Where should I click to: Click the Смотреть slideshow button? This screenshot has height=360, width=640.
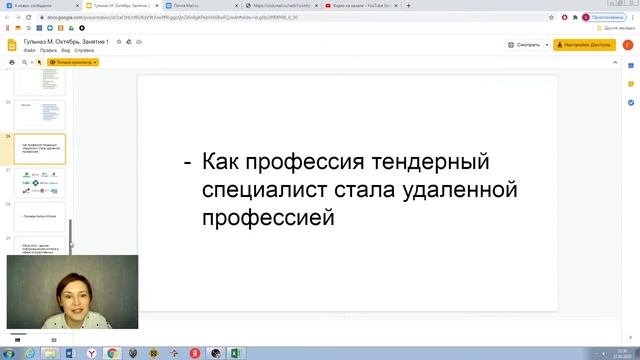click(524, 45)
